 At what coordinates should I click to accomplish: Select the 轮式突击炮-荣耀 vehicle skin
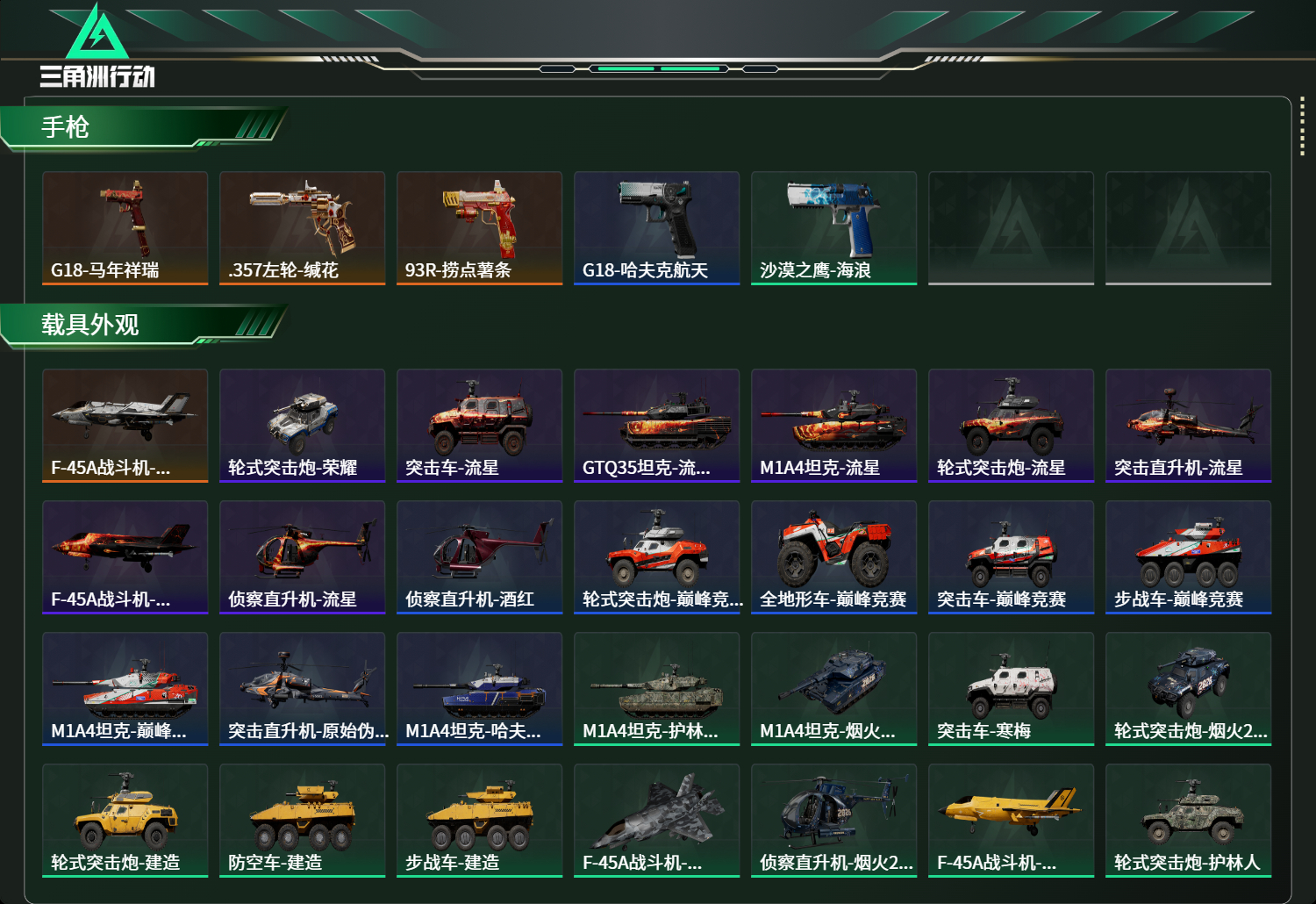(302, 426)
